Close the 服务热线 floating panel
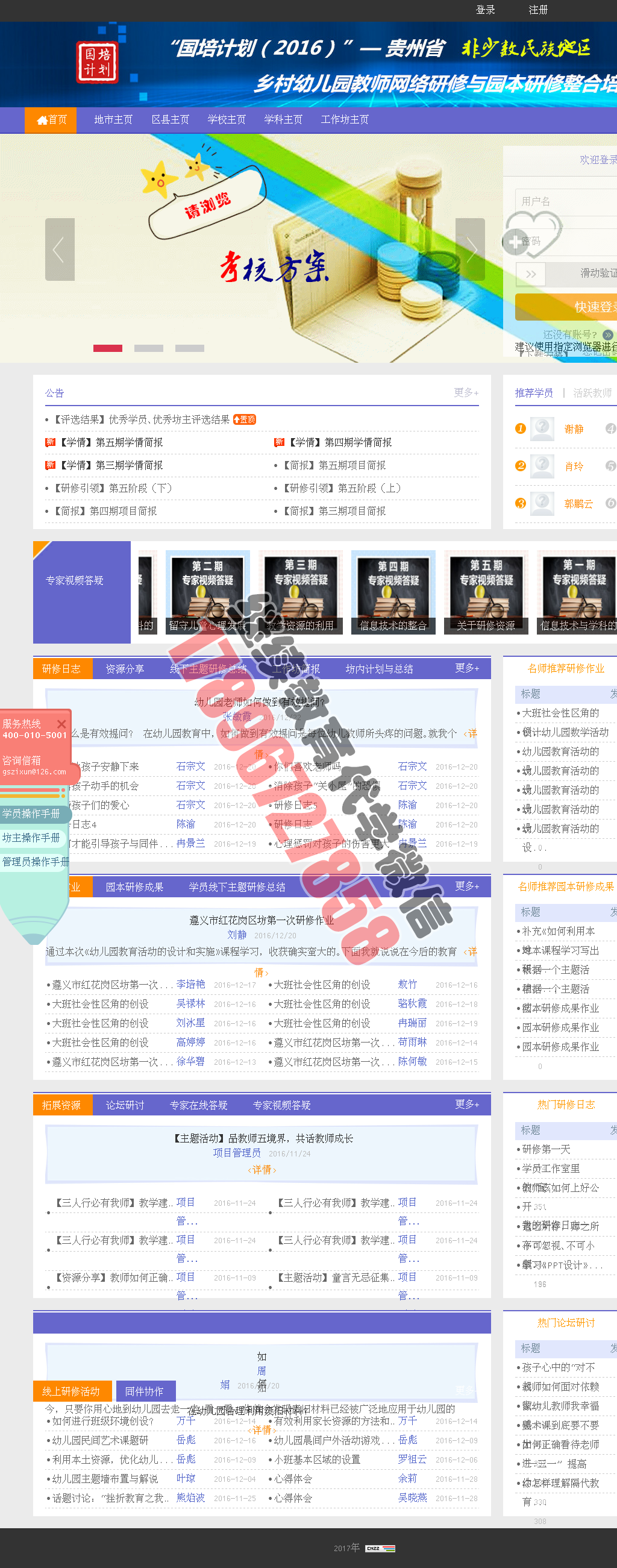The width and height of the screenshot is (617, 1568). (61, 724)
